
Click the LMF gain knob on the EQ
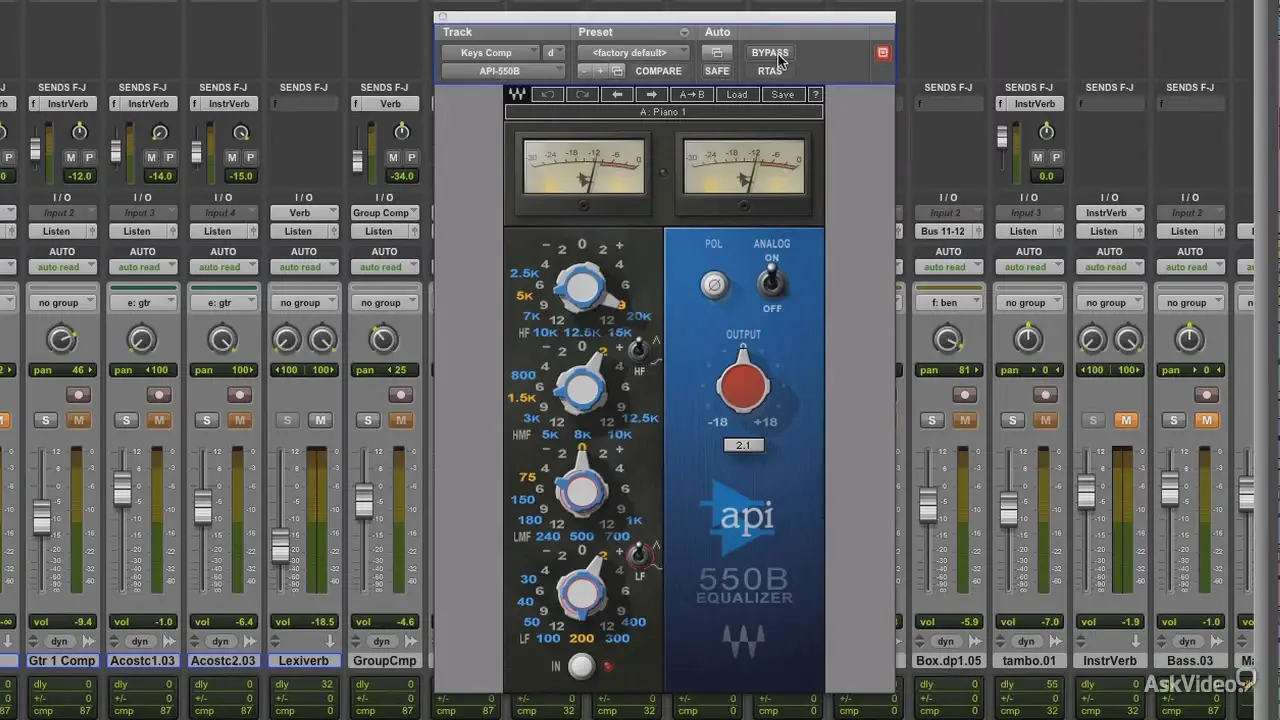click(582, 490)
